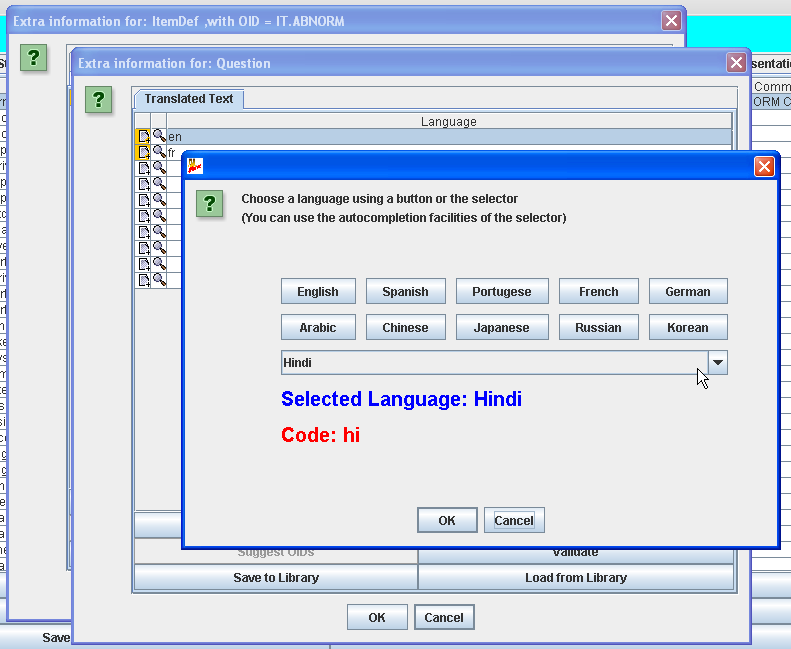Close the language chooser dialog
This screenshot has width=791, height=649.
point(764,166)
